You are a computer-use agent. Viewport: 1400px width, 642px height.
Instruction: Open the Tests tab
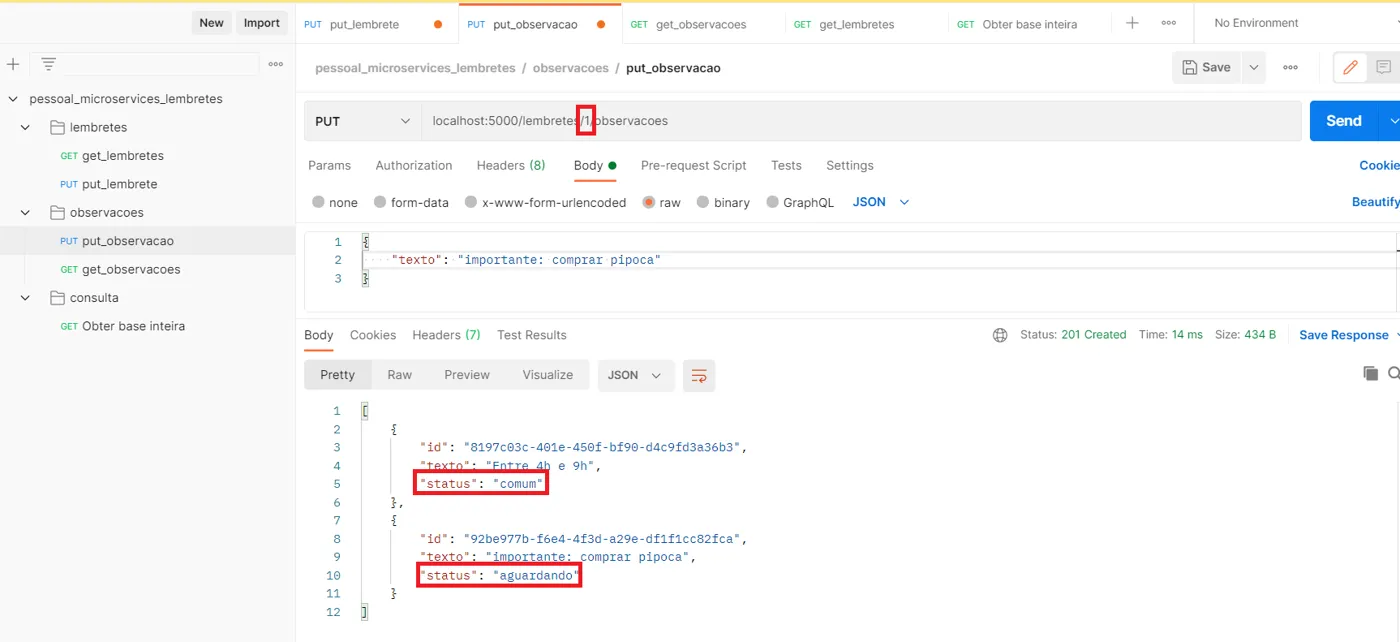click(x=786, y=165)
